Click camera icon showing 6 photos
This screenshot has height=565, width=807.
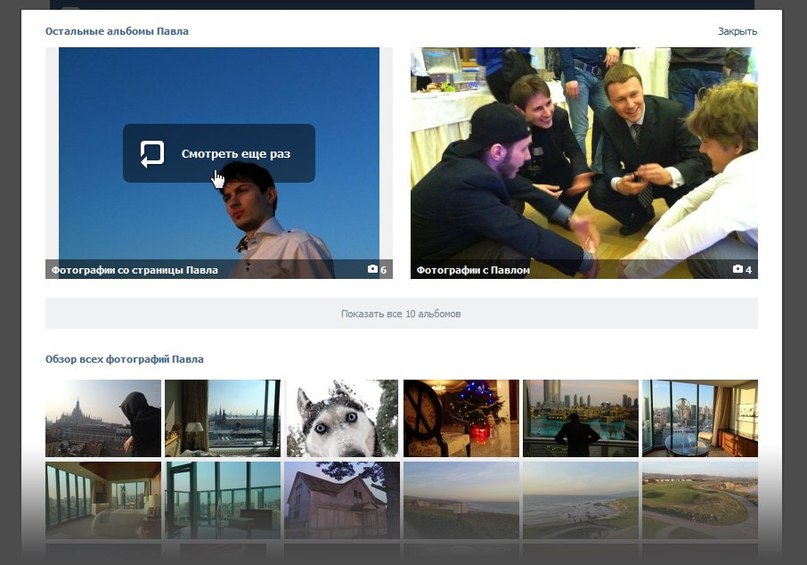[373, 269]
